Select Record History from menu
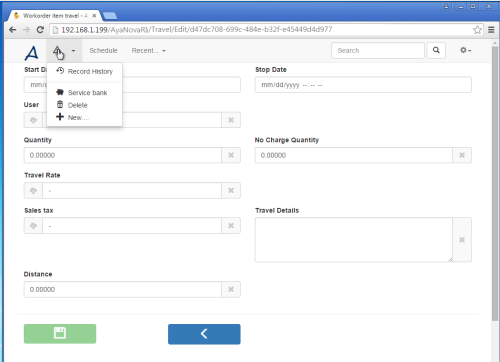This screenshot has width=500, height=362. [x=85, y=71]
